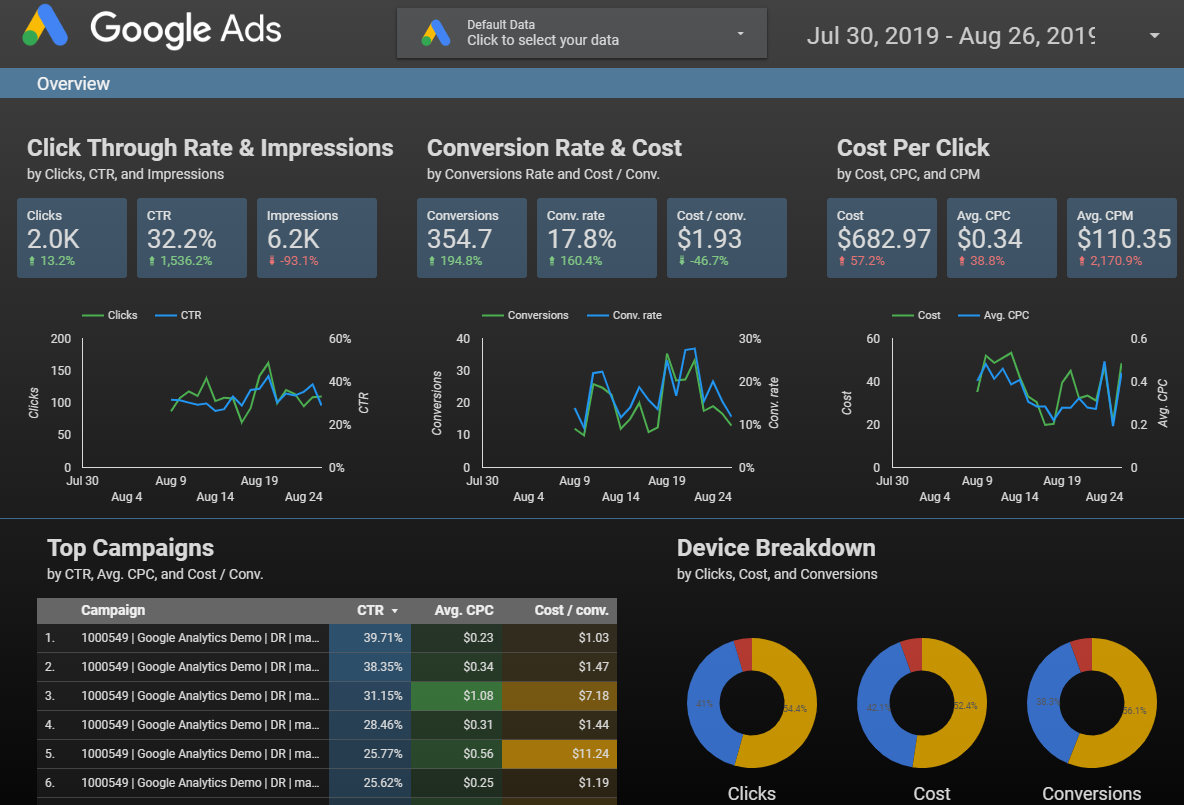Click the CTR column sort arrow
The width and height of the screenshot is (1184, 805).
394,611
